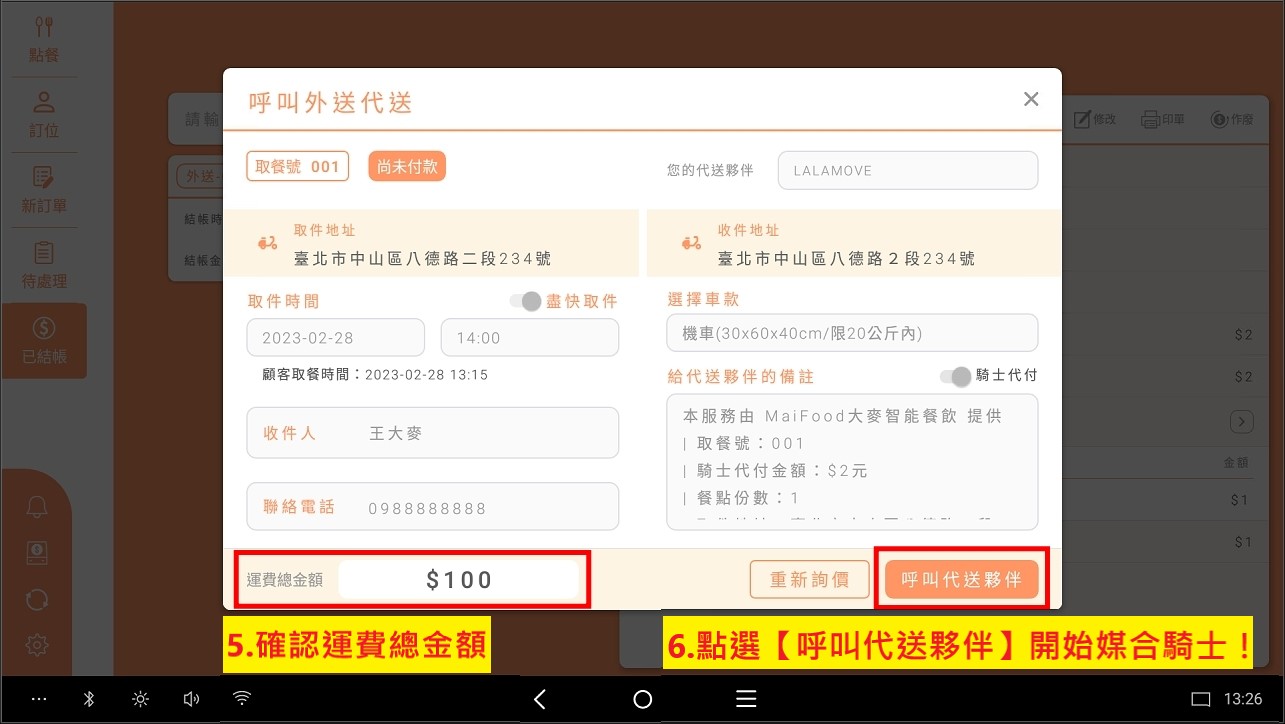1285x724 pixels.
Task: Click the notification bell icon
Action: click(x=37, y=507)
